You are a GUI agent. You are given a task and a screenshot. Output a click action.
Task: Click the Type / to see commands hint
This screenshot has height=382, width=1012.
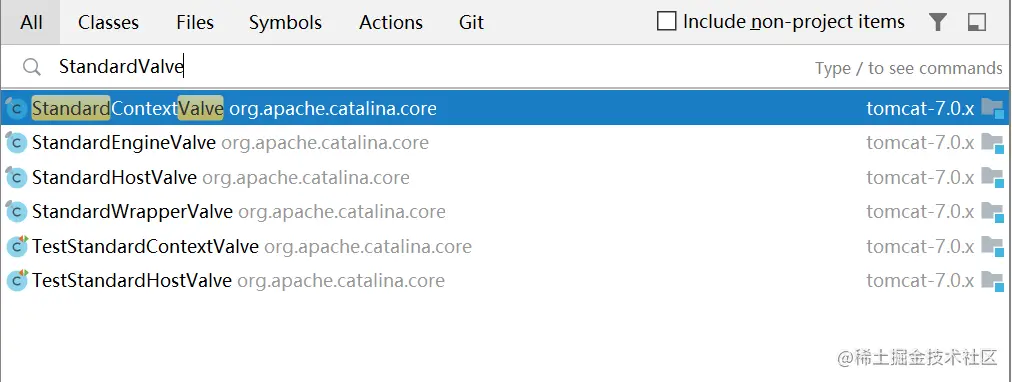(909, 68)
